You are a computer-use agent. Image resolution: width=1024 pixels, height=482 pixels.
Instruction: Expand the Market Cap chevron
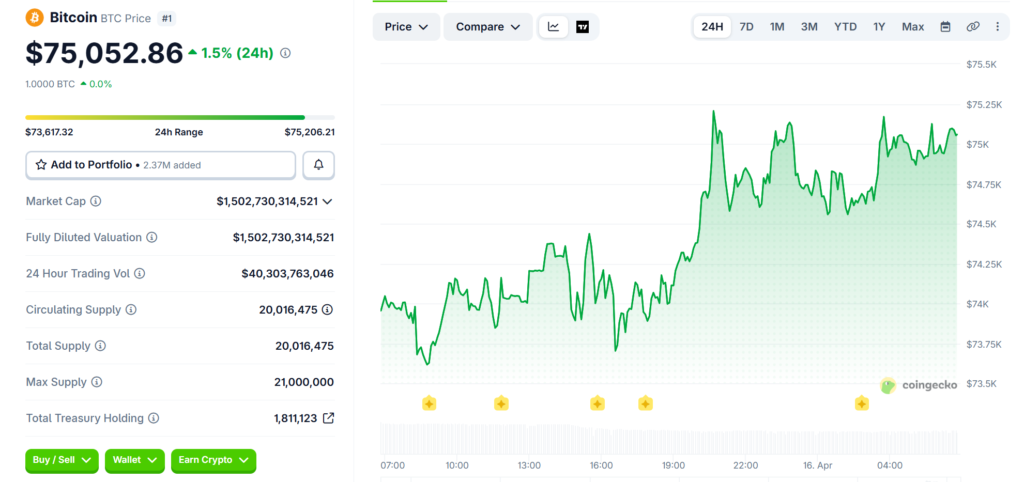pyautogui.click(x=327, y=201)
